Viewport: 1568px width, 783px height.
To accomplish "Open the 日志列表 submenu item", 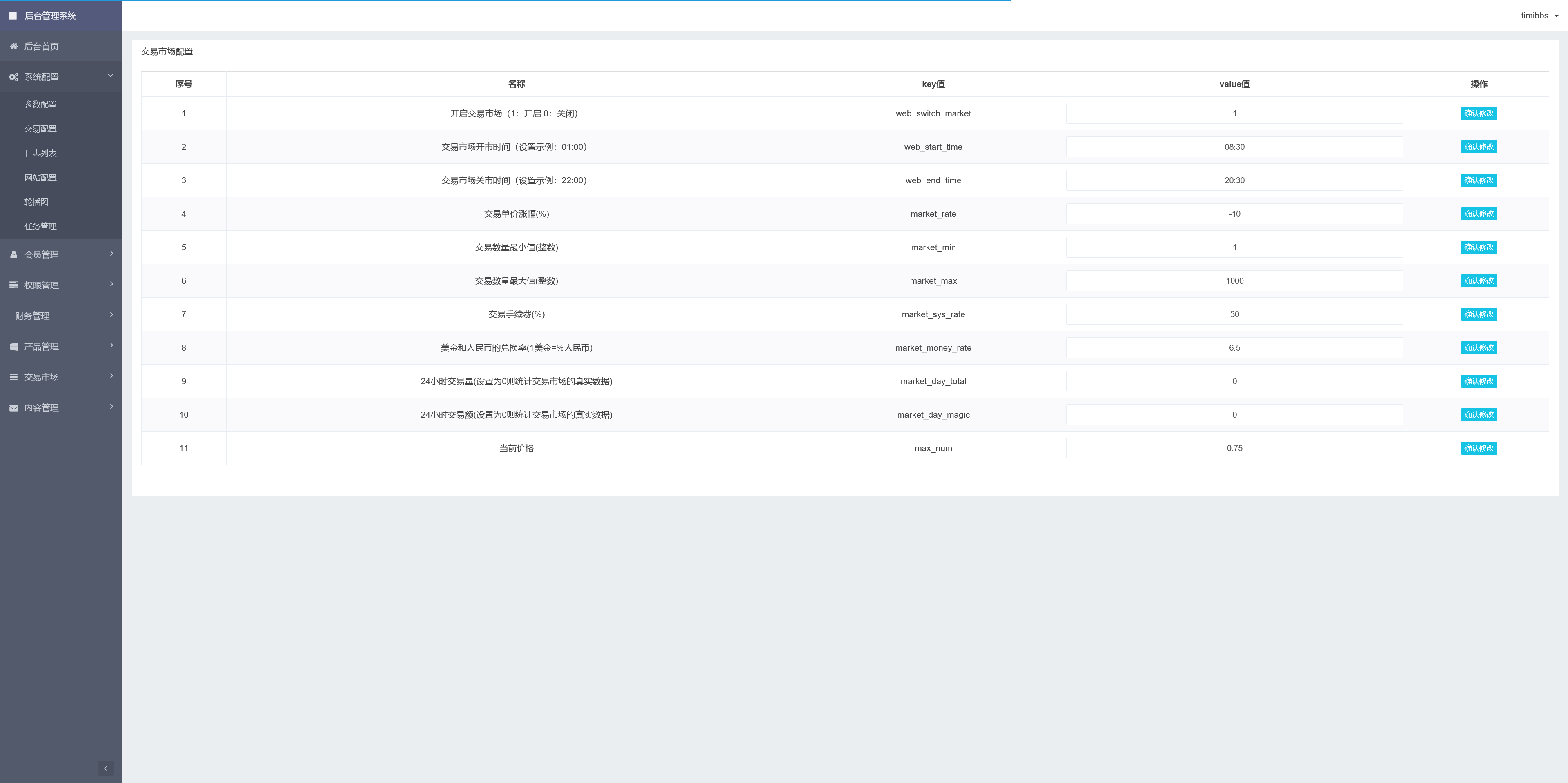I will (x=40, y=153).
